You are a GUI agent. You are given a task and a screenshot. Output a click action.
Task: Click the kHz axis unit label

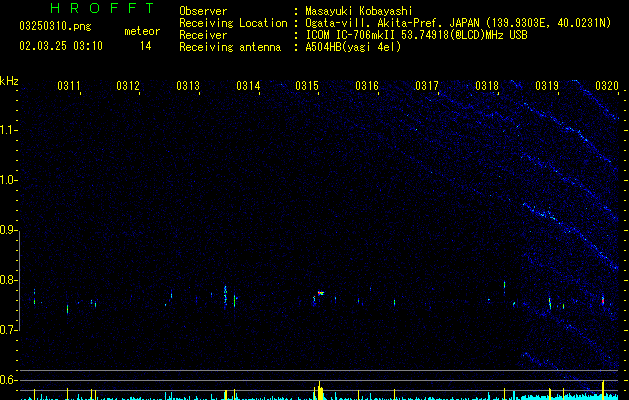pos(9,81)
